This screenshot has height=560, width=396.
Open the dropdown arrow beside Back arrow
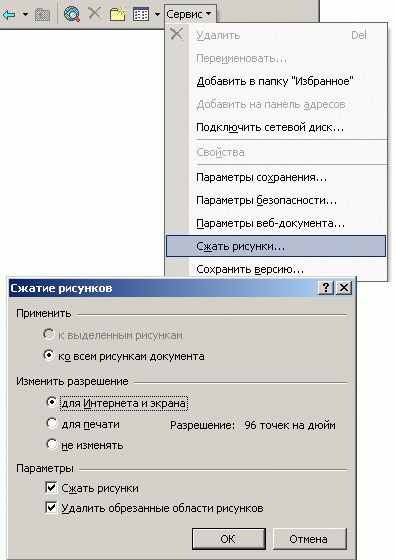tap(25, 15)
